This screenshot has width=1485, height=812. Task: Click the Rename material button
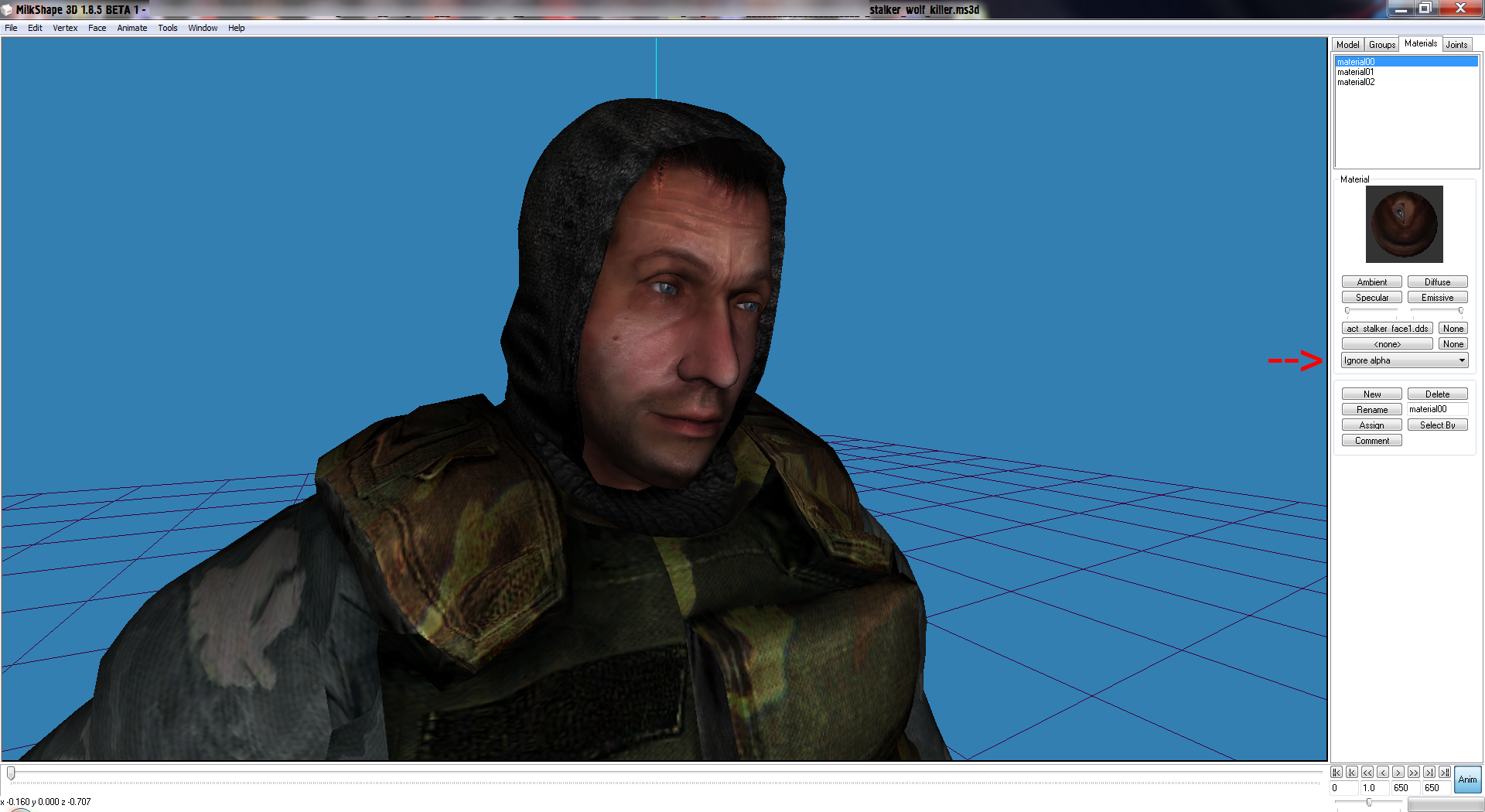(1372, 410)
